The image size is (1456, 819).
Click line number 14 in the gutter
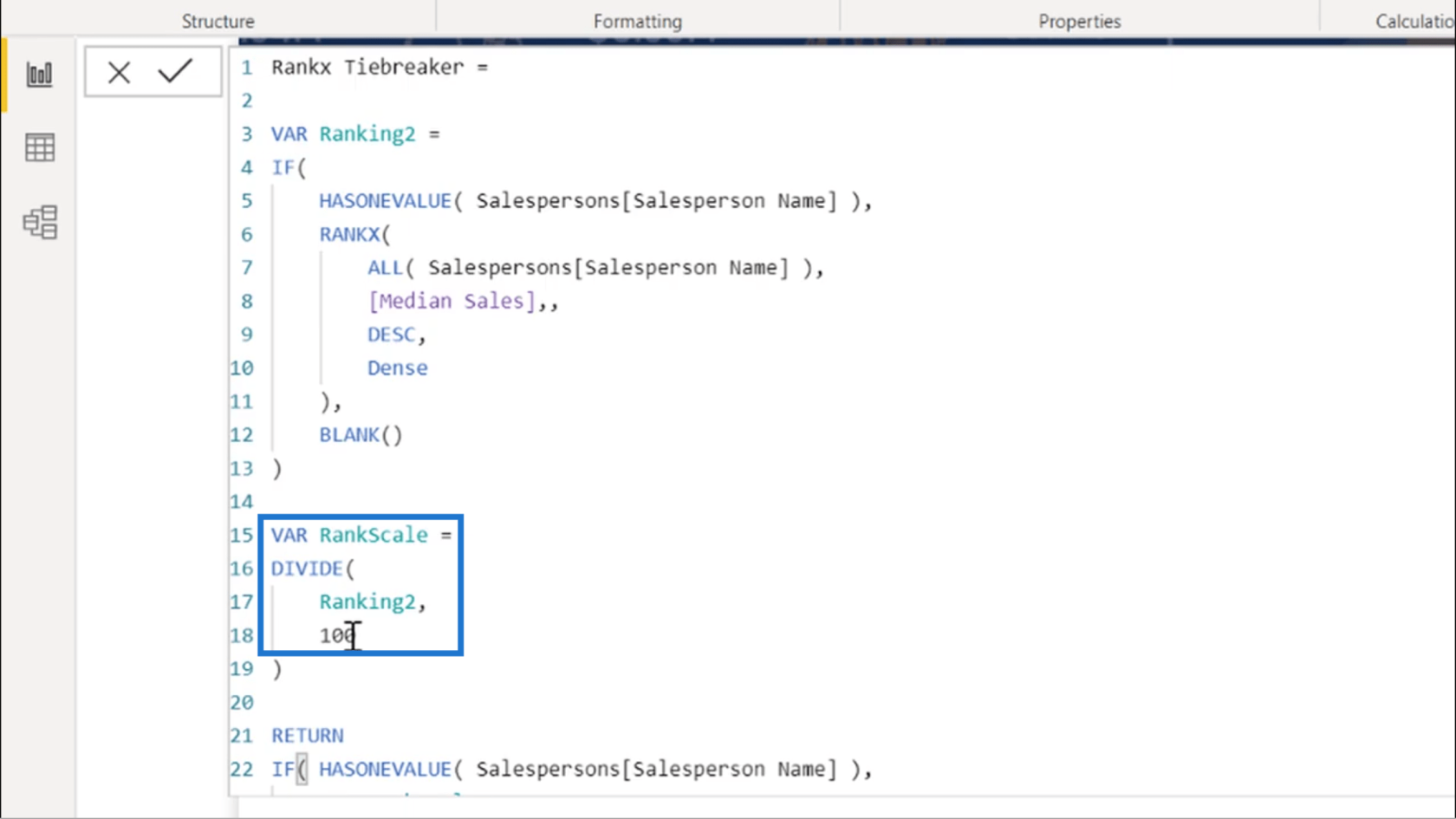click(242, 502)
